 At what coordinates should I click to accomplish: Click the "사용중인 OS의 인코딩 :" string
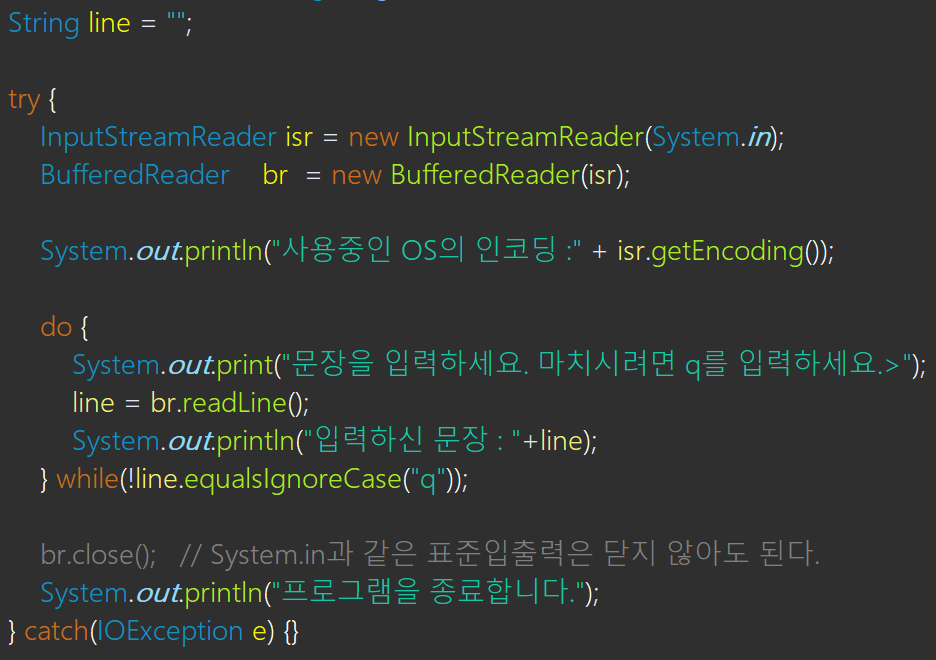(426, 251)
